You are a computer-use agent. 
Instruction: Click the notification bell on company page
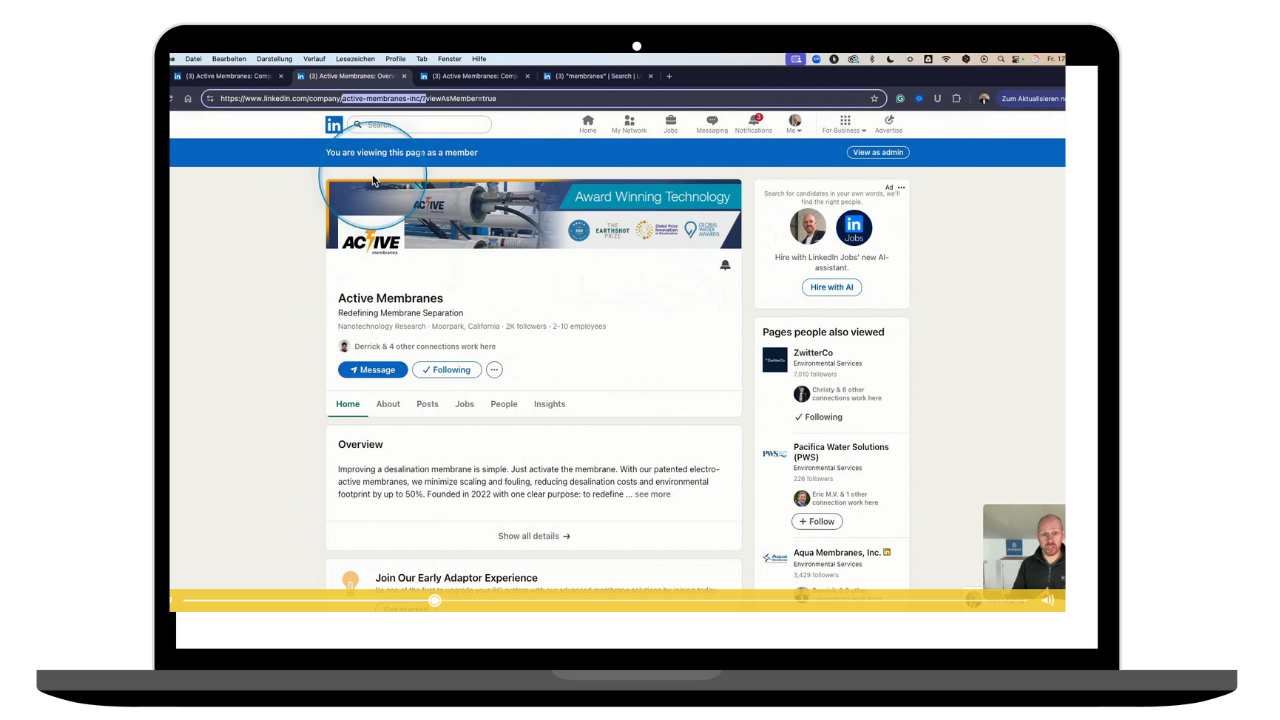click(x=725, y=265)
